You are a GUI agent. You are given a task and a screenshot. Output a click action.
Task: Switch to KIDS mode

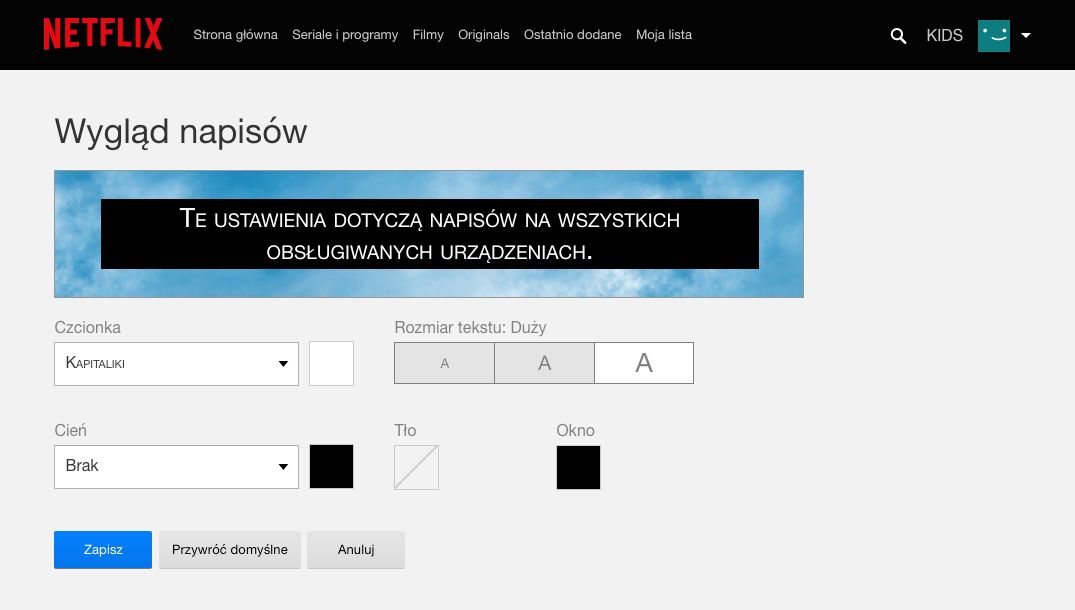point(944,36)
